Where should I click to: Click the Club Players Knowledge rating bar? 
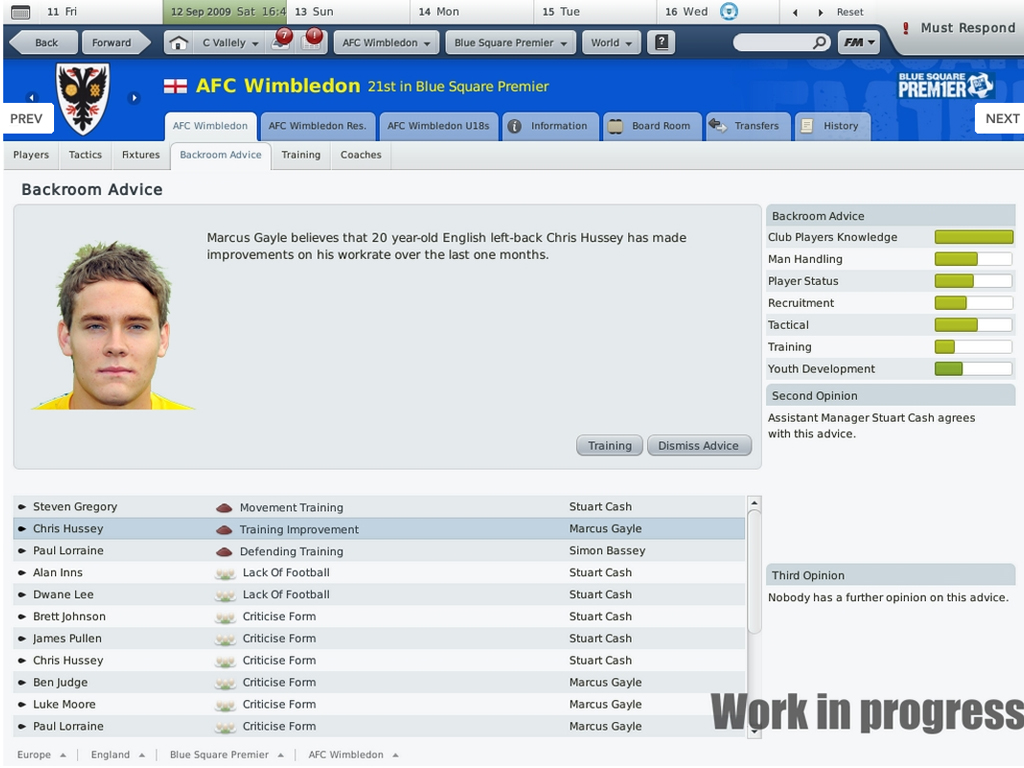973,237
